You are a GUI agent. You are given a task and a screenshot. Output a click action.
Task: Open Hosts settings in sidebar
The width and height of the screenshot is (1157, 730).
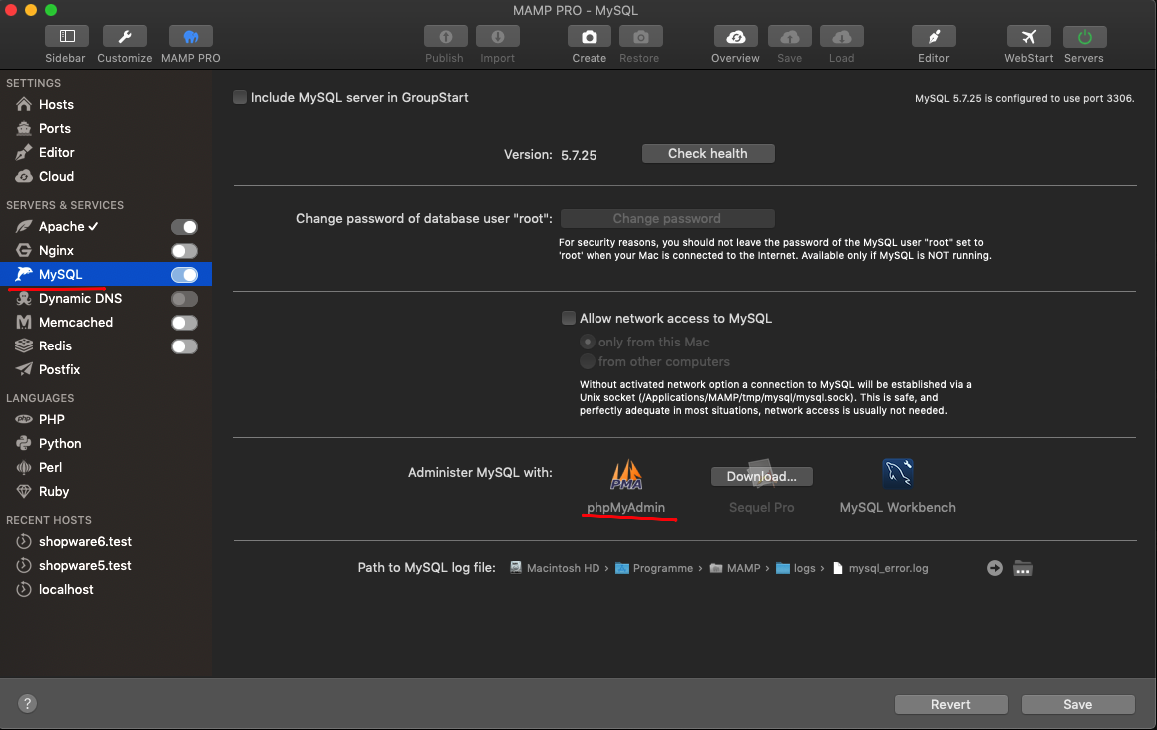pyautogui.click(x=56, y=105)
